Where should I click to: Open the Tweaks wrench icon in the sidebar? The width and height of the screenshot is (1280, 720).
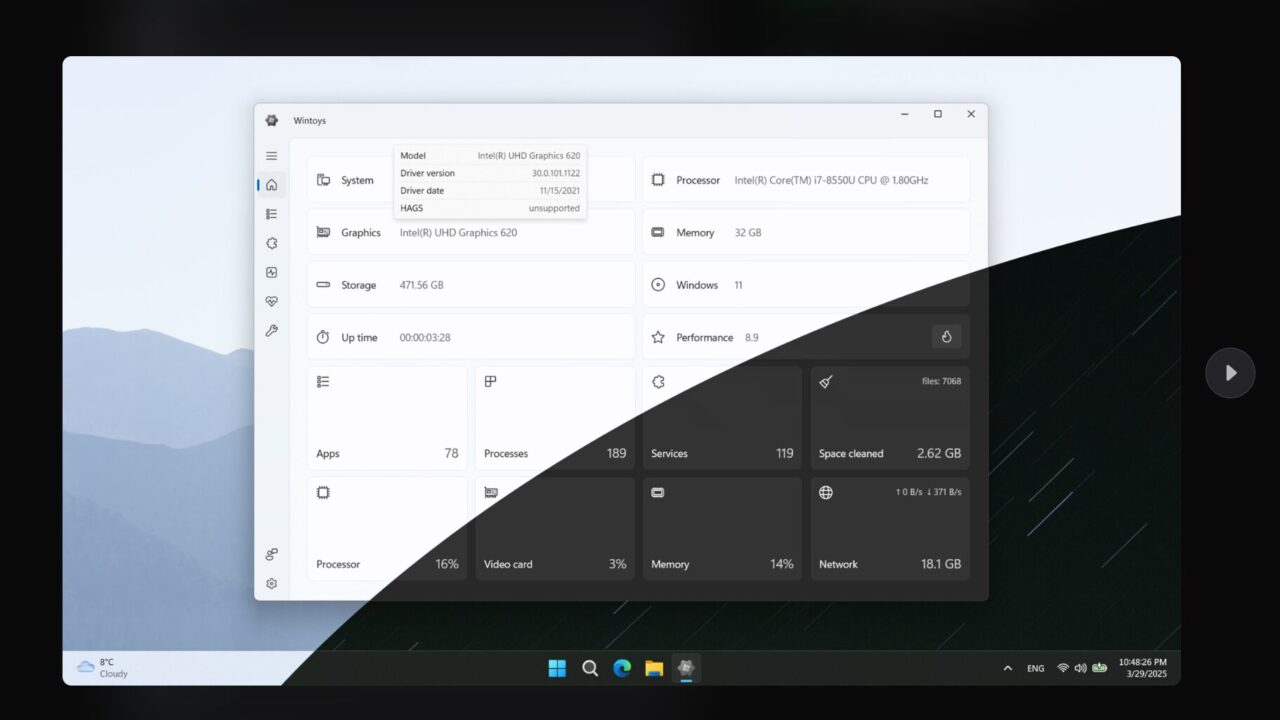point(271,331)
